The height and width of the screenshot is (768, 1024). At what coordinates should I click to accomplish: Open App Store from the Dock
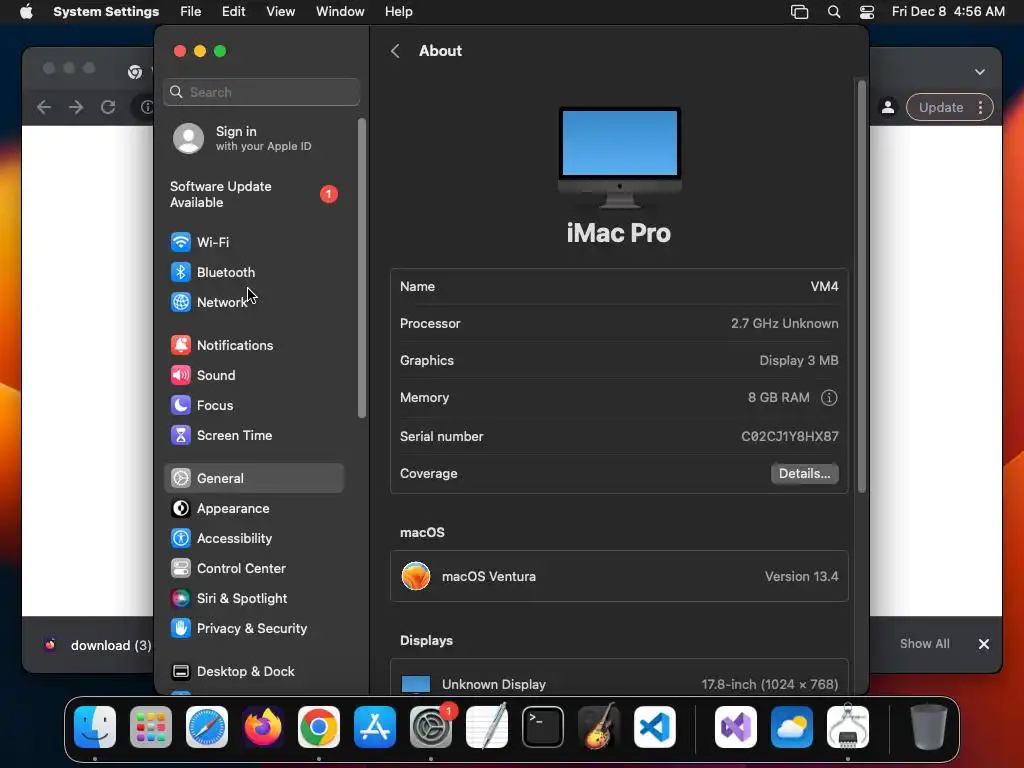coord(375,728)
